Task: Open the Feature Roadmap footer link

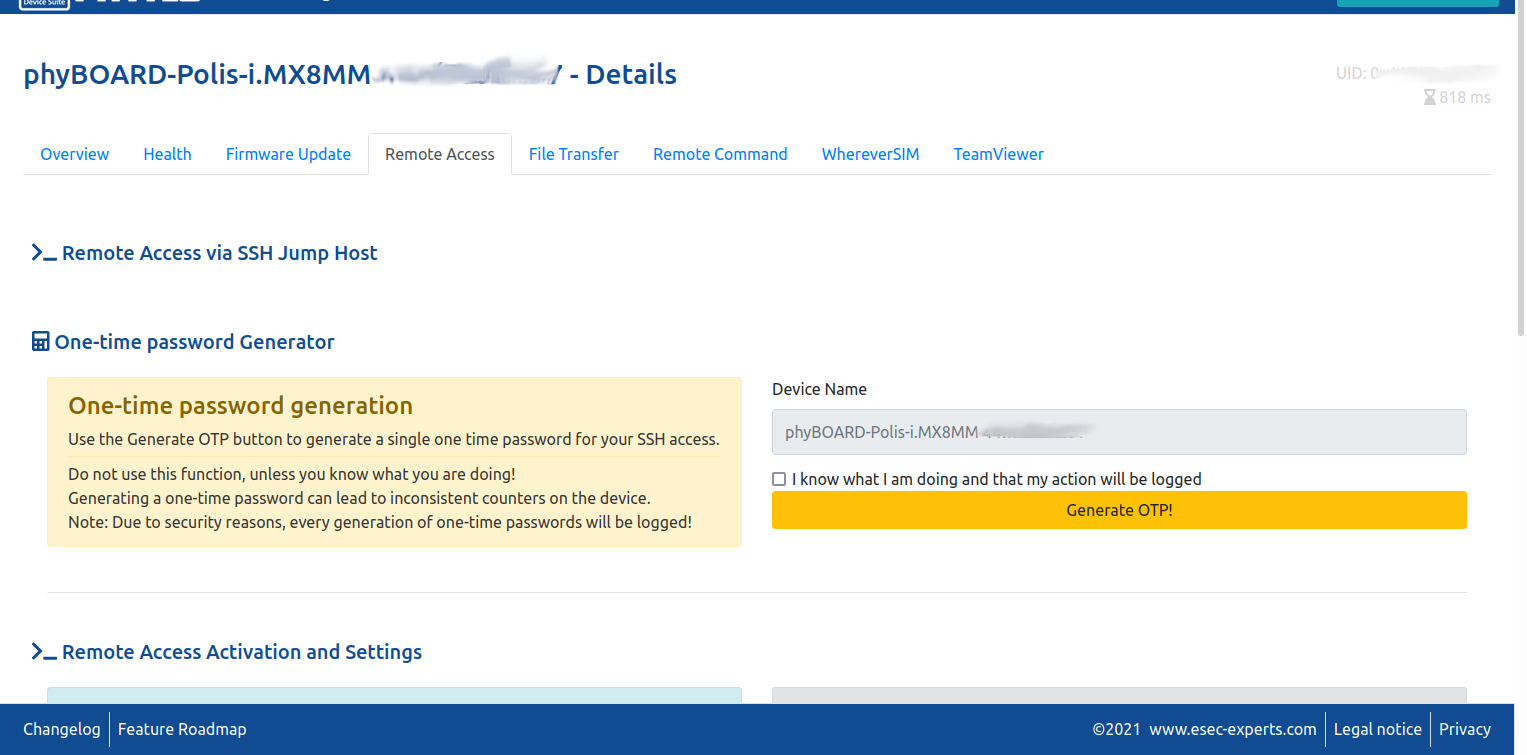Action: click(x=182, y=729)
